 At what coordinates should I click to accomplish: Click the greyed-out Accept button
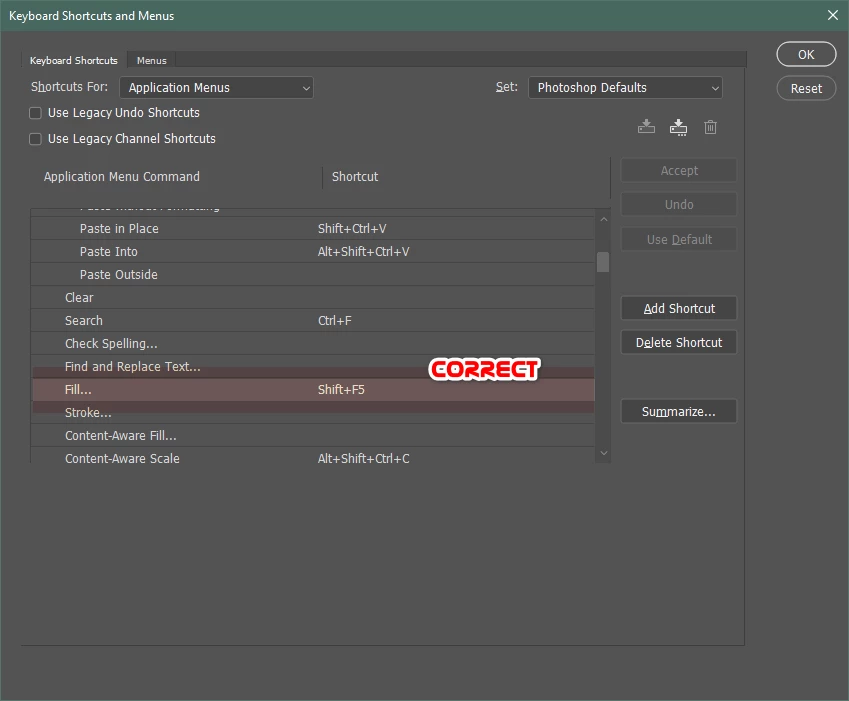[679, 171]
